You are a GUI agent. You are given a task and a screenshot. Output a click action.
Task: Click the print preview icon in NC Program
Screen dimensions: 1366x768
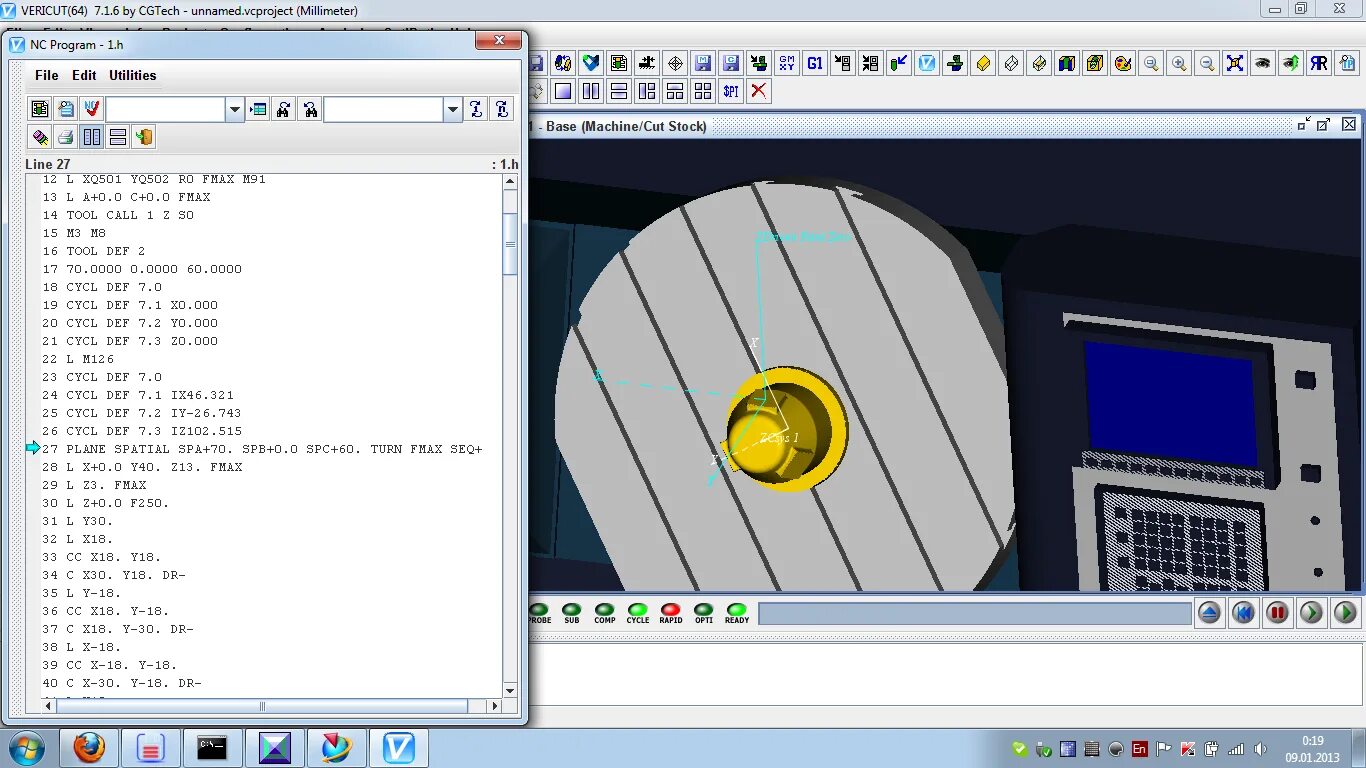[x=66, y=109]
